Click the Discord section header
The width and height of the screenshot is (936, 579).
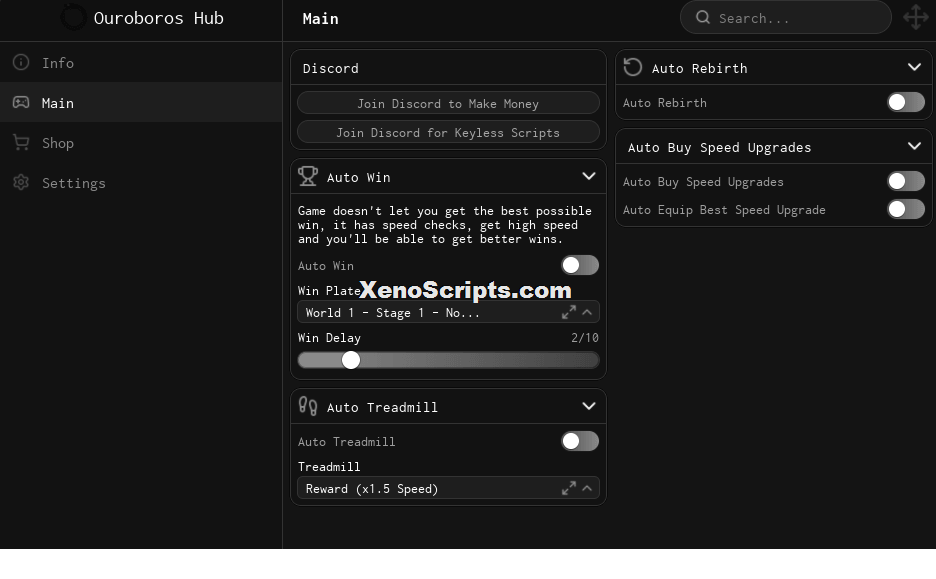(331, 69)
